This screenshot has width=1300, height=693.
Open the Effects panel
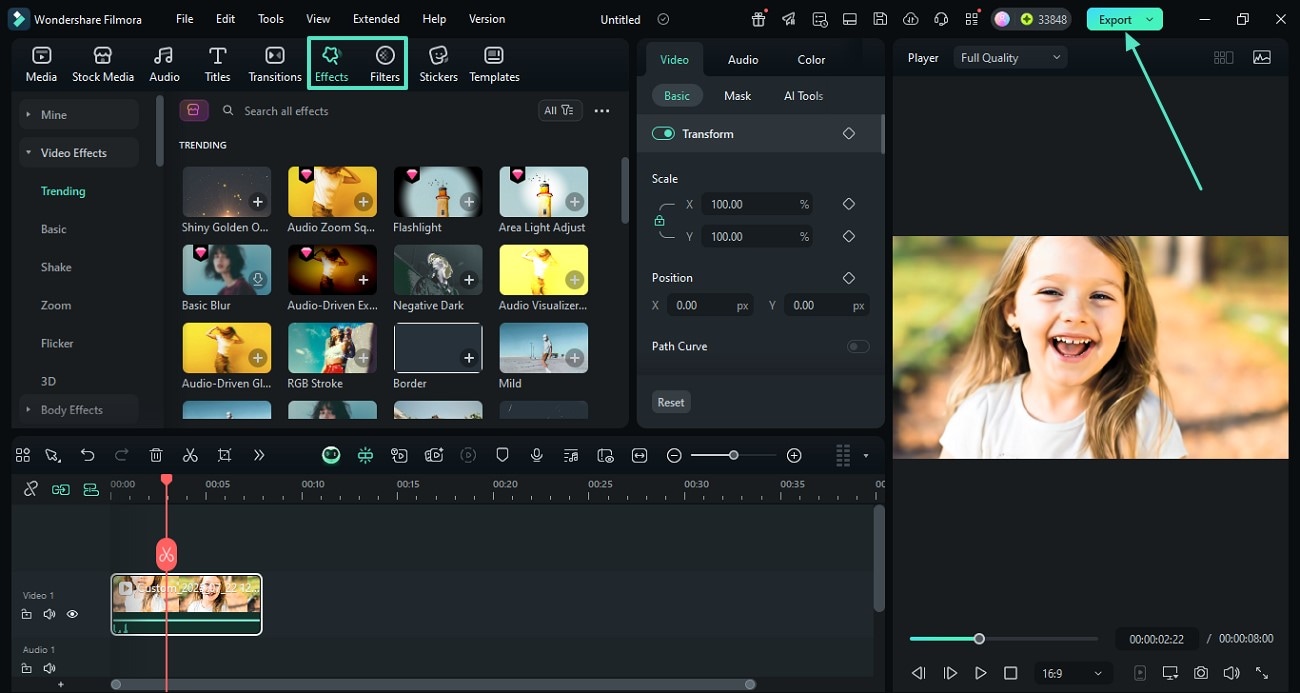pos(332,64)
